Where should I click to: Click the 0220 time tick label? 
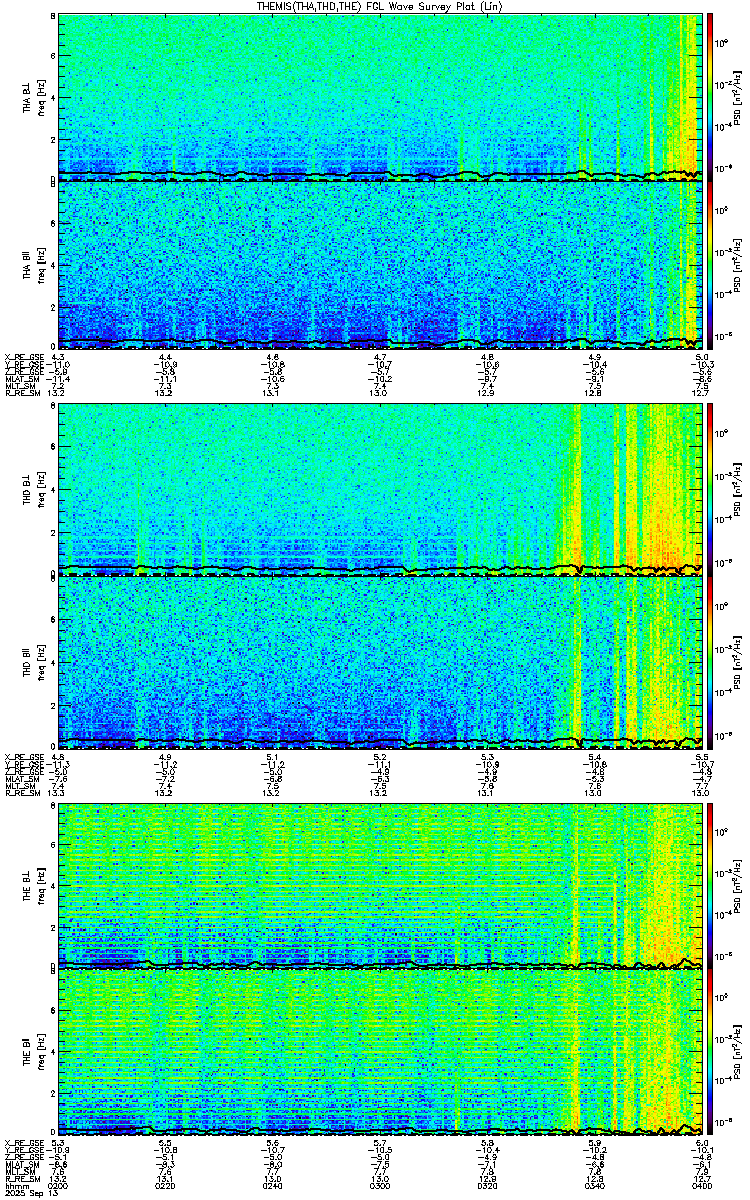point(166,1186)
